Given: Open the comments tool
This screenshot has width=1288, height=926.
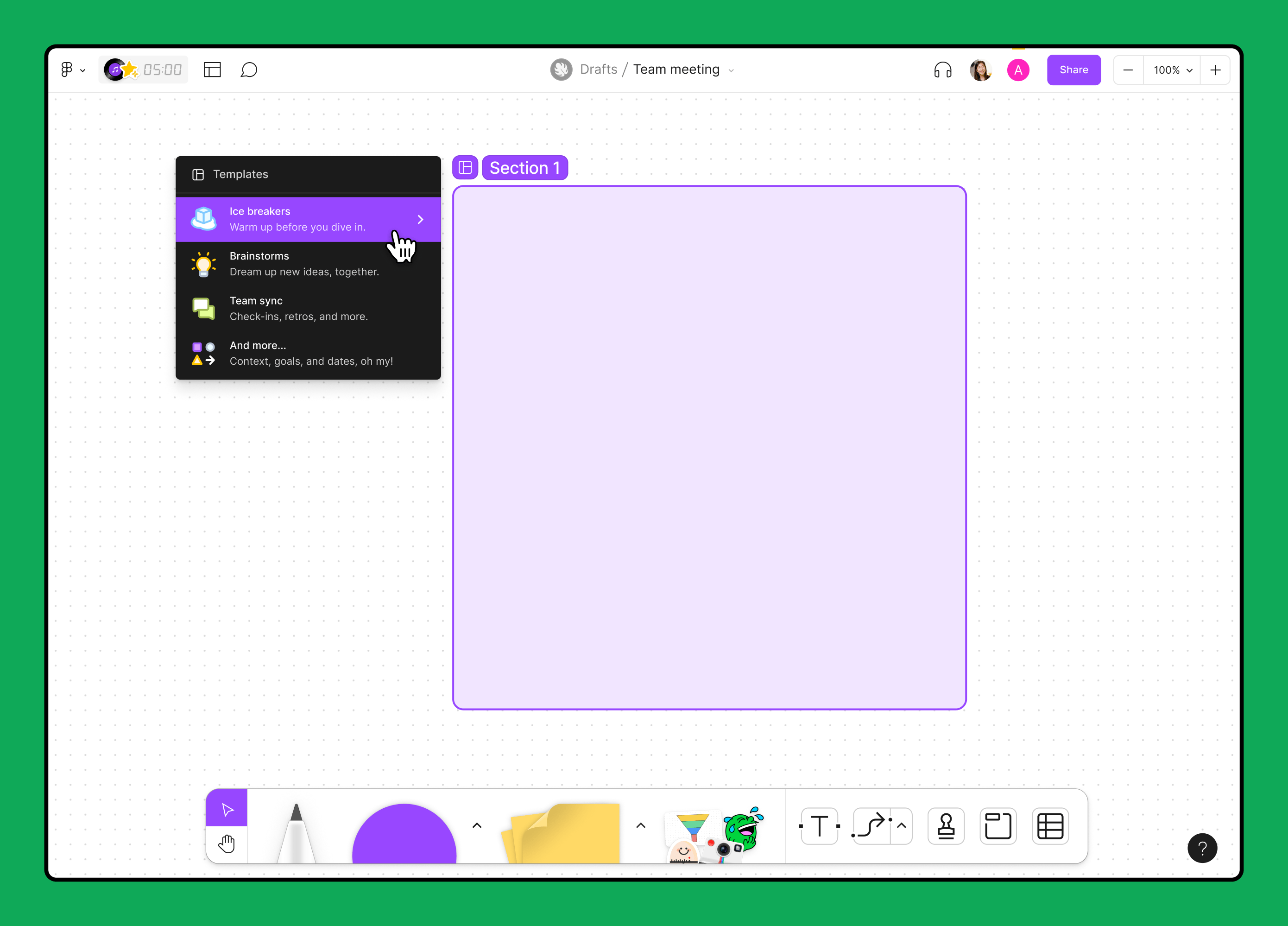Looking at the screenshot, I should (249, 70).
